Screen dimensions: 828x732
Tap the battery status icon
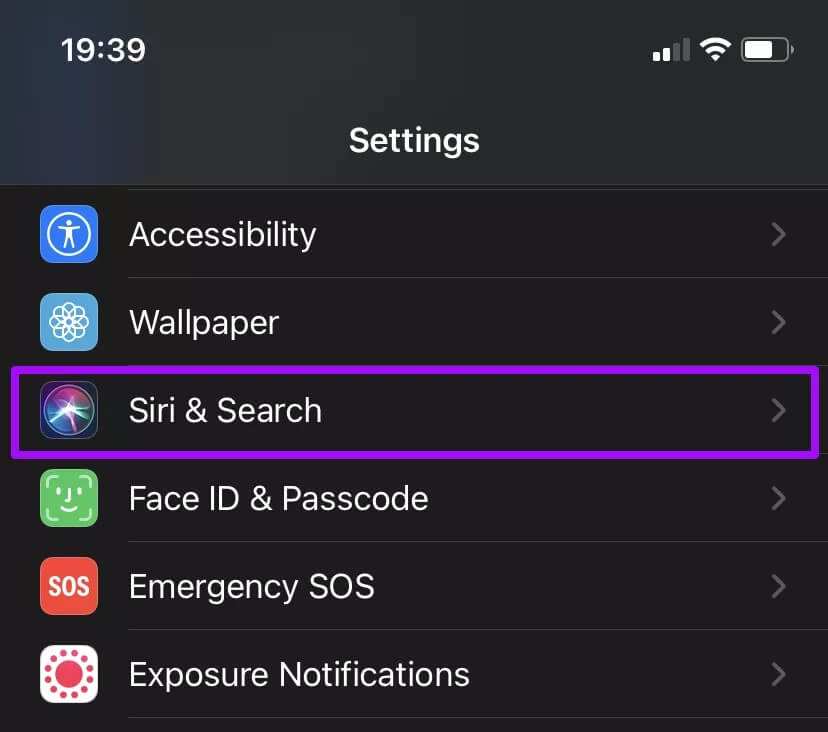767,49
